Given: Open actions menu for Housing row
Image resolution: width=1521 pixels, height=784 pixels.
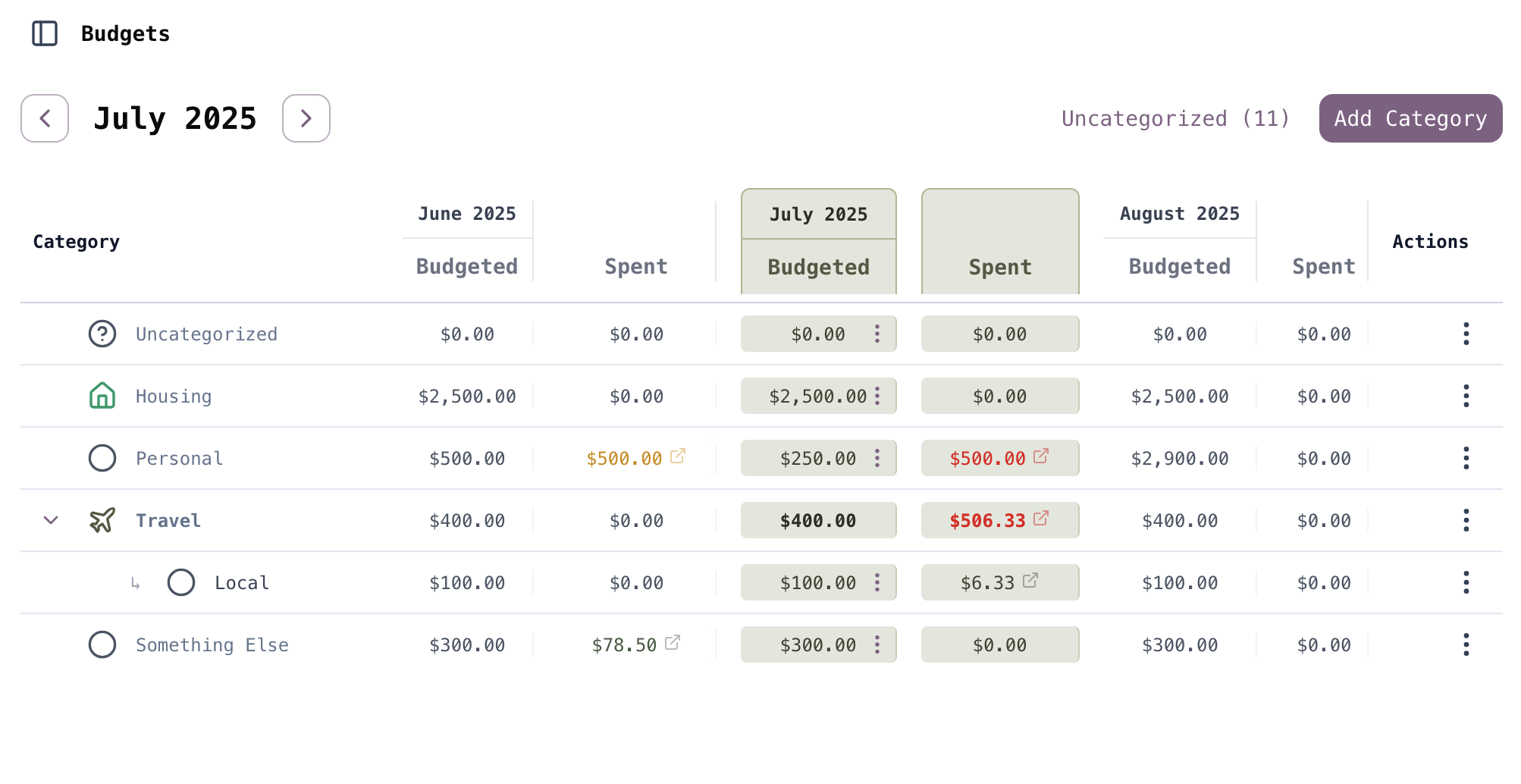Looking at the screenshot, I should 1466,396.
